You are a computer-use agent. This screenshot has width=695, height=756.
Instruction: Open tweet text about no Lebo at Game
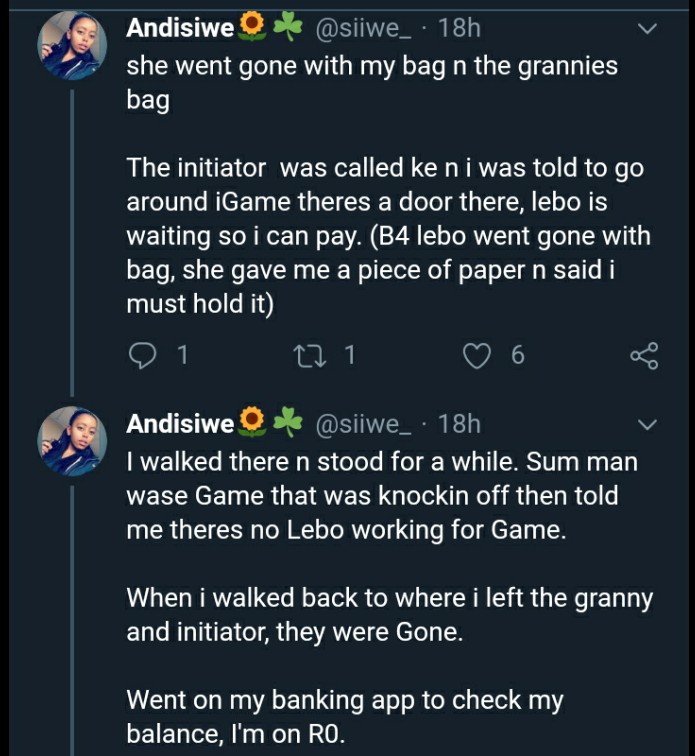(382, 496)
